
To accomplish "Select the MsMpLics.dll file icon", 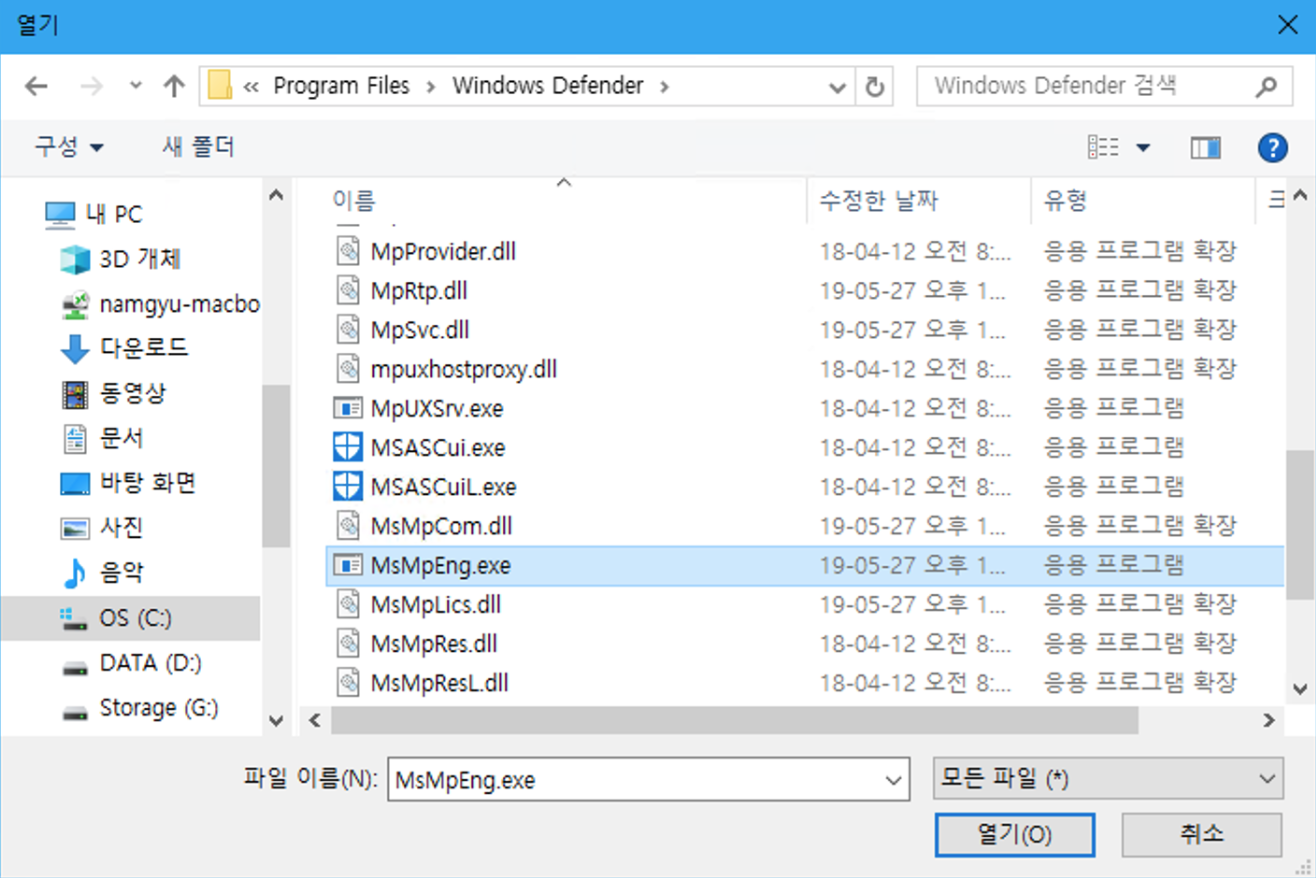I will point(347,604).
